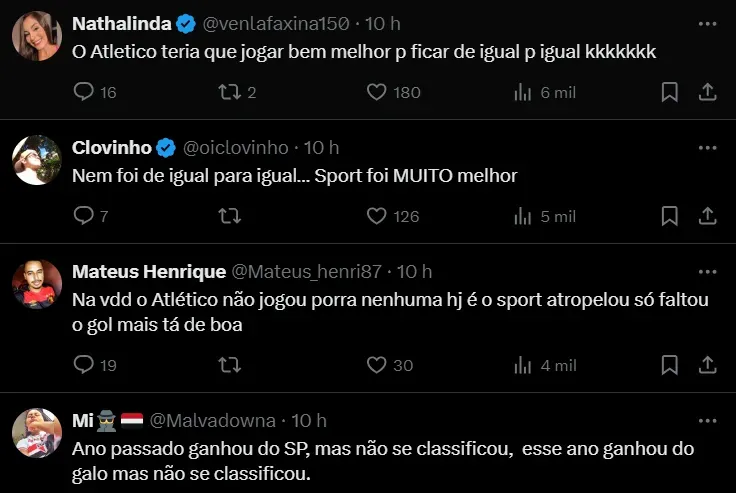Reply to Clovinho's tweet
This screenshot has width=736, height=493.
[x=84, y=216]
